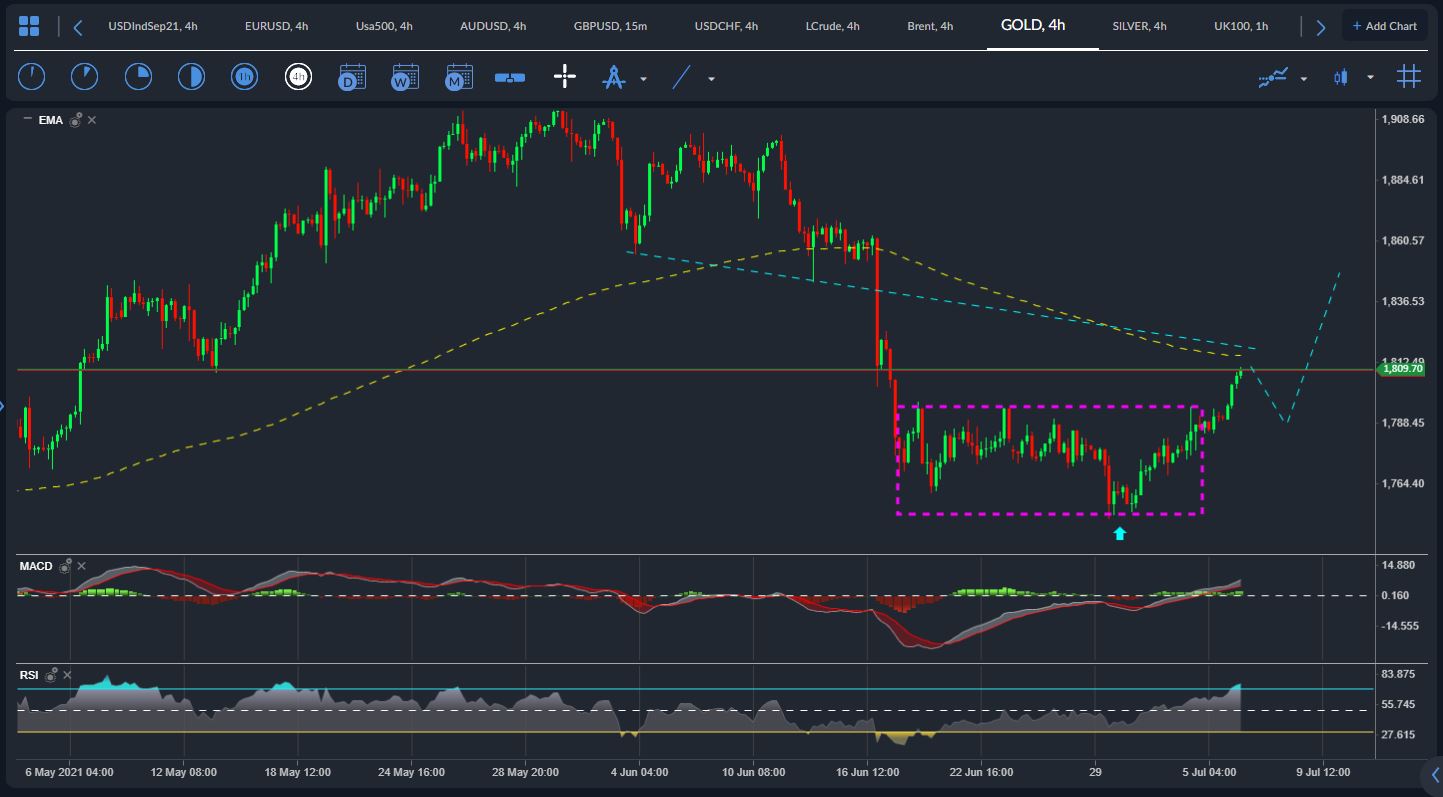1443x797 pixels.
Task: Collapse the EMA indicator legend
Action: coord(27,120)
